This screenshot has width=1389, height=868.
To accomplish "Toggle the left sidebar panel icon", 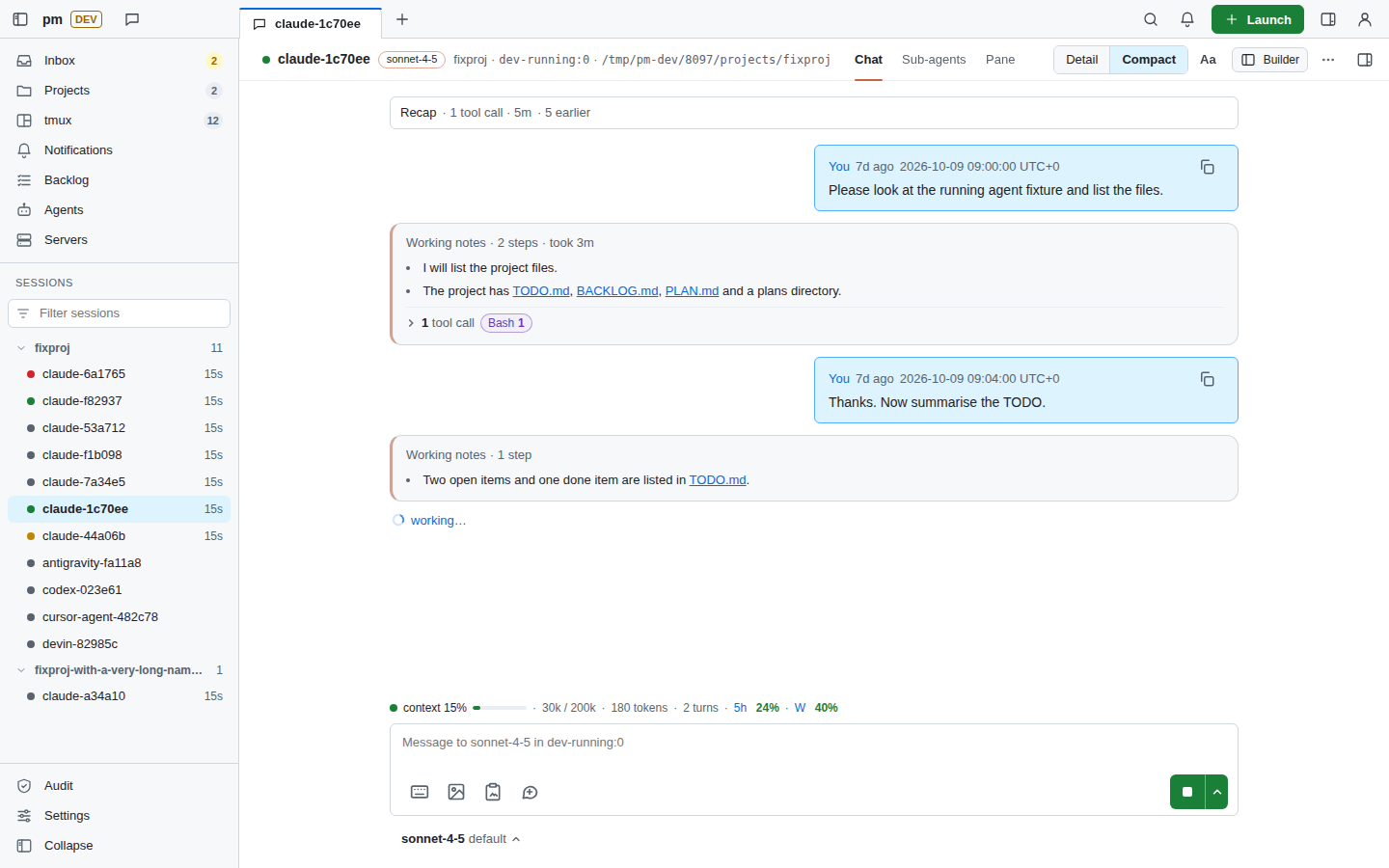I will pyautogui.click(x=20, y=19).
